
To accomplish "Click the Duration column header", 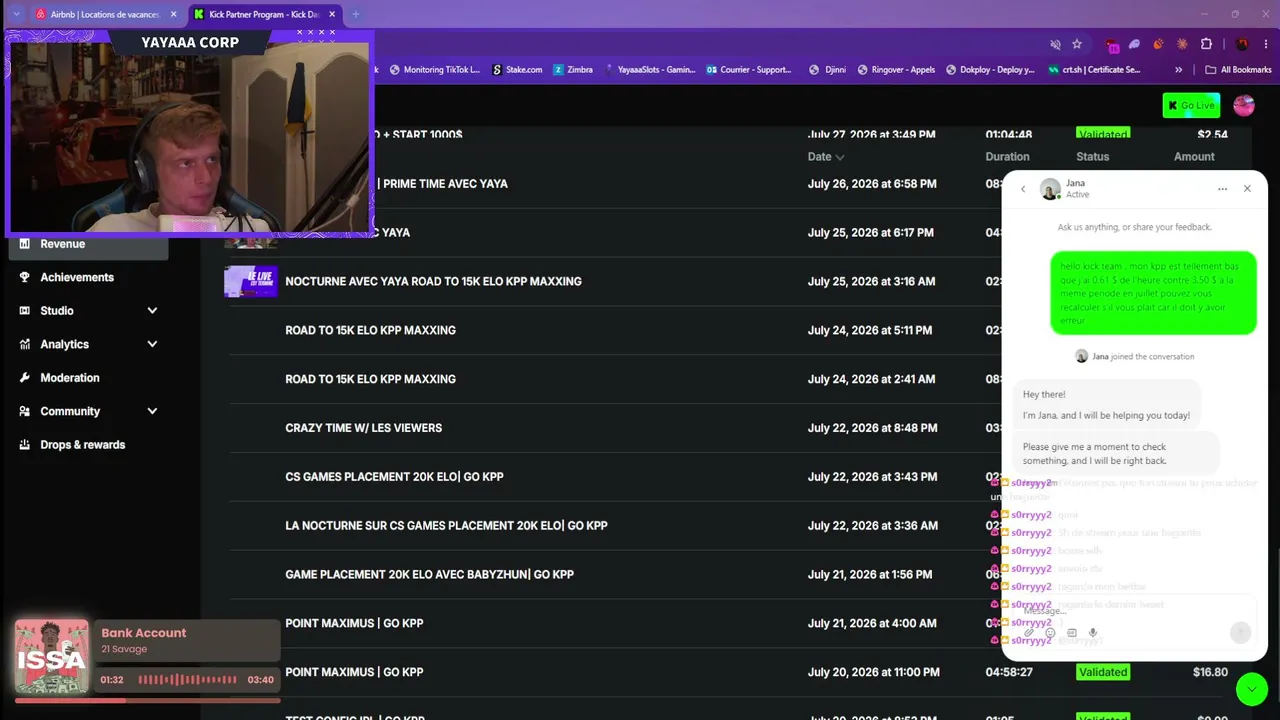I will tap(1007, 157).
